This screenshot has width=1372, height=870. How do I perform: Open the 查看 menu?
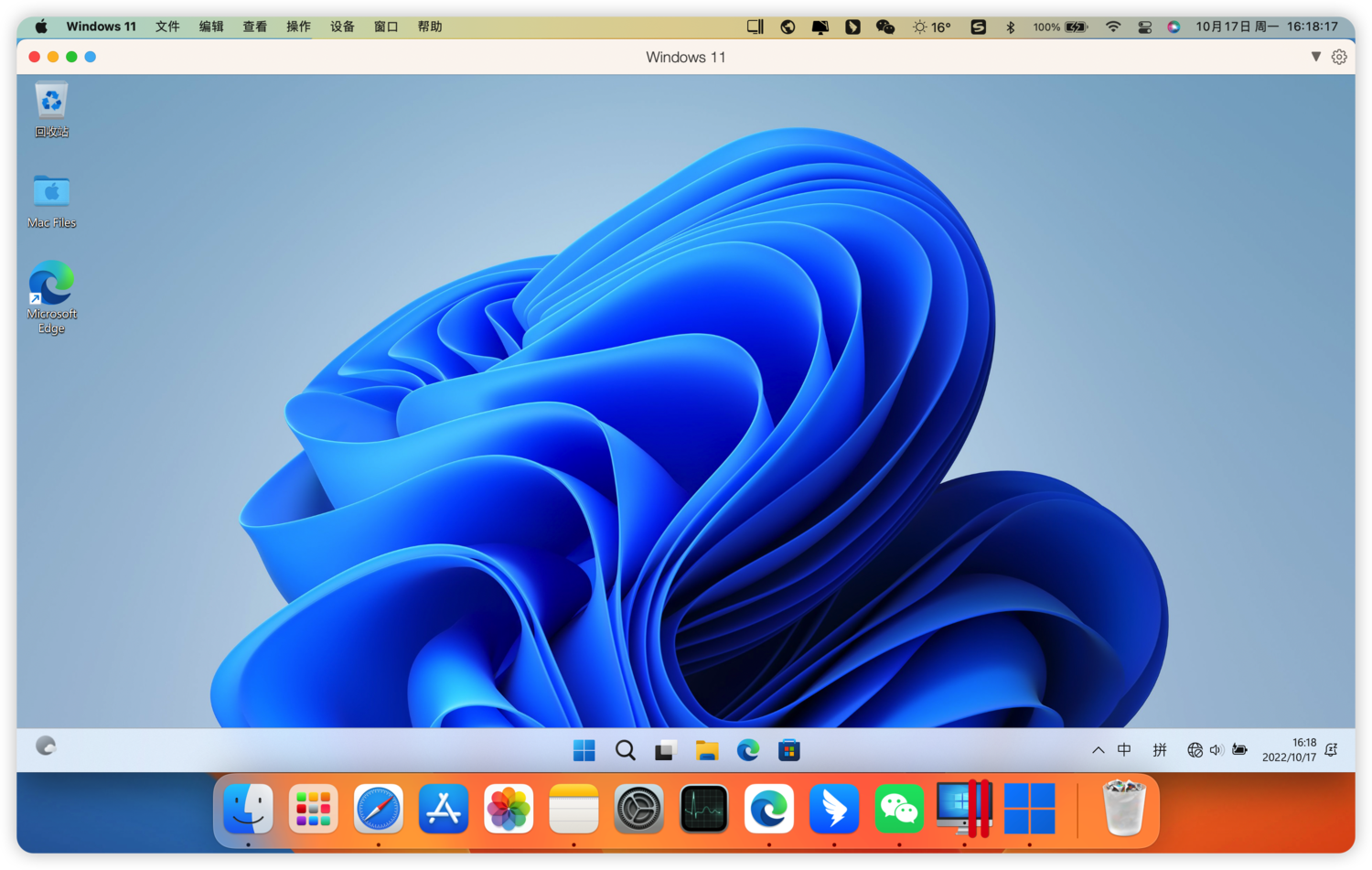pyautogui.click(x=254, y=27)
